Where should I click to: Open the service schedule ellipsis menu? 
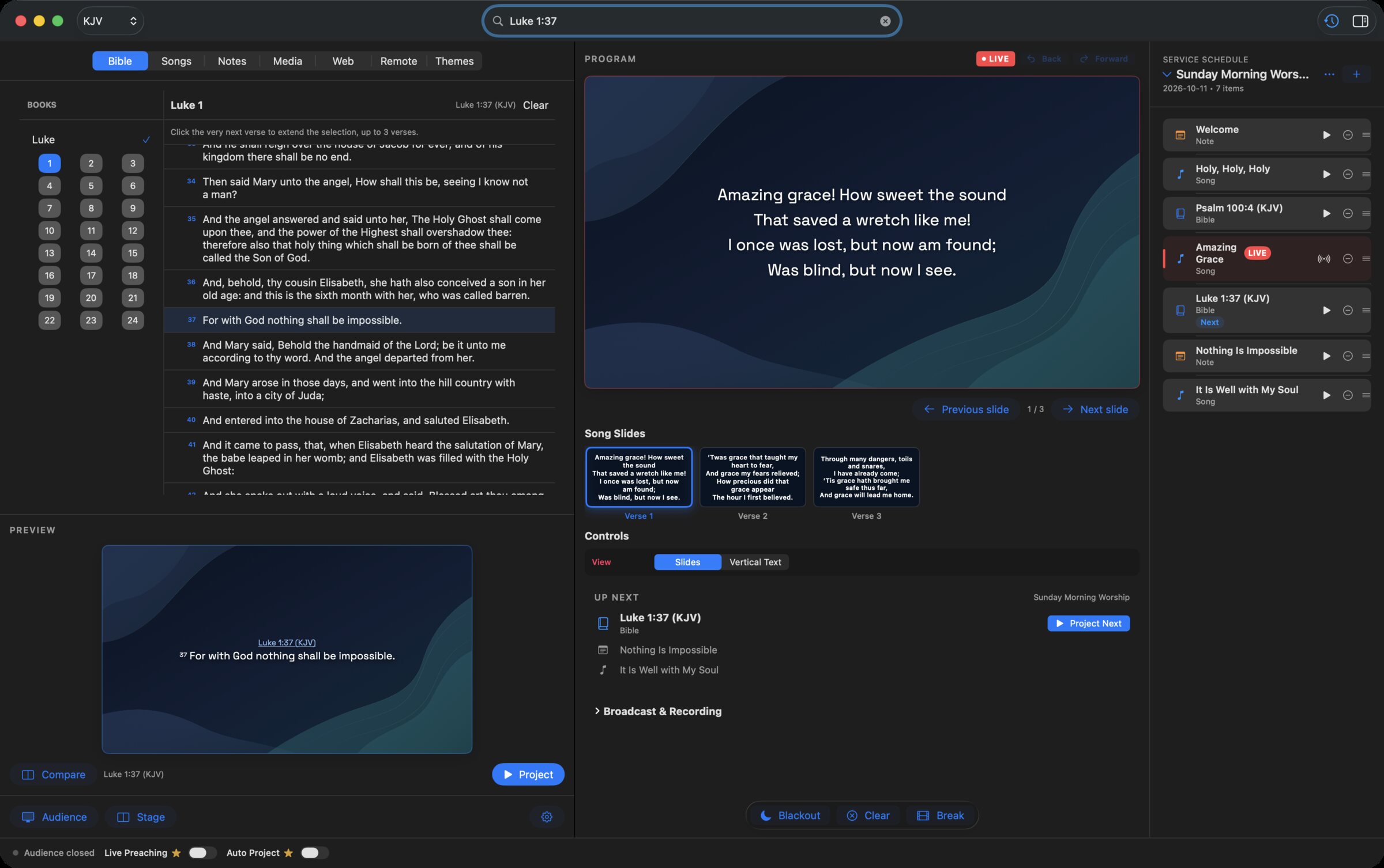pos(1329,74)
